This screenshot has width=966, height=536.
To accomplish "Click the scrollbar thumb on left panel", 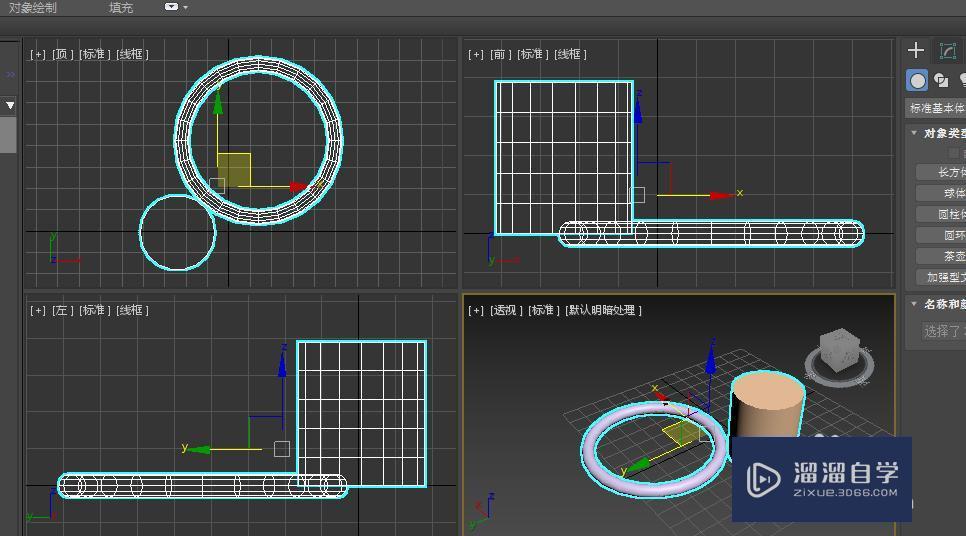I will click(x=8, y=135).
